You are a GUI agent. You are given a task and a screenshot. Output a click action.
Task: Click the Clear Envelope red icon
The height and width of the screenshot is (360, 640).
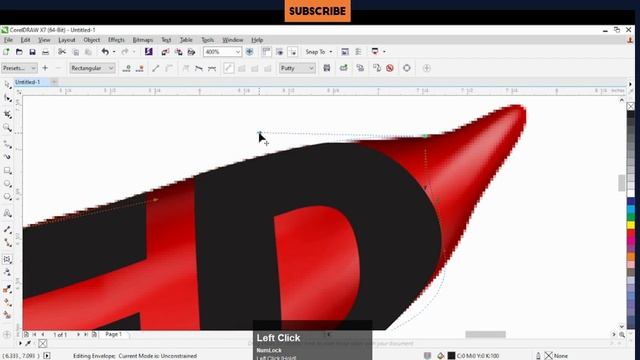[x=390, y=68]
